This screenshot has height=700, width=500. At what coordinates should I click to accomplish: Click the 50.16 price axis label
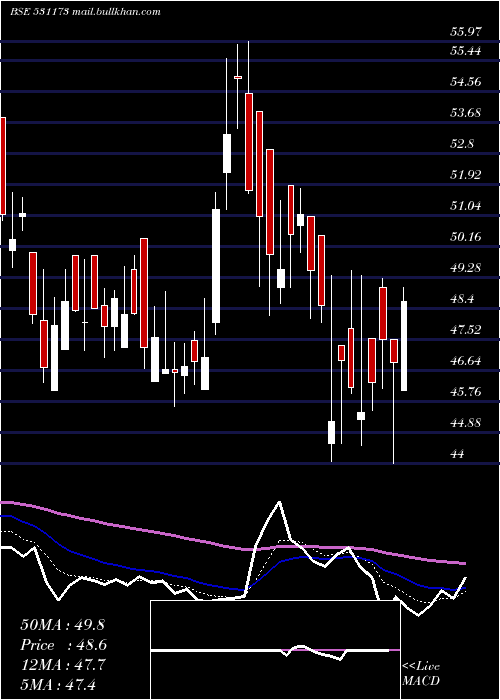(466, 237)
